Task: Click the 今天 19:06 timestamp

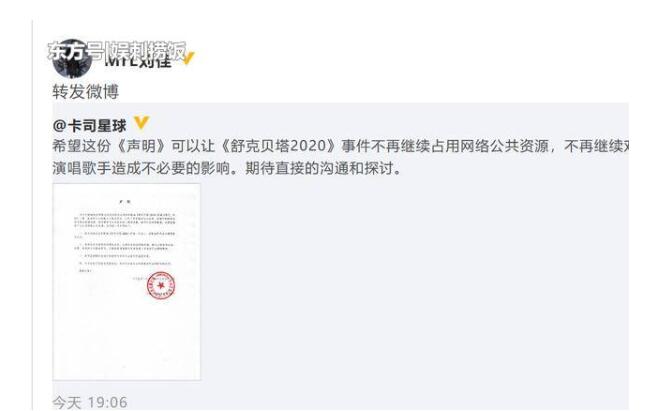Action: pos(90,402)
